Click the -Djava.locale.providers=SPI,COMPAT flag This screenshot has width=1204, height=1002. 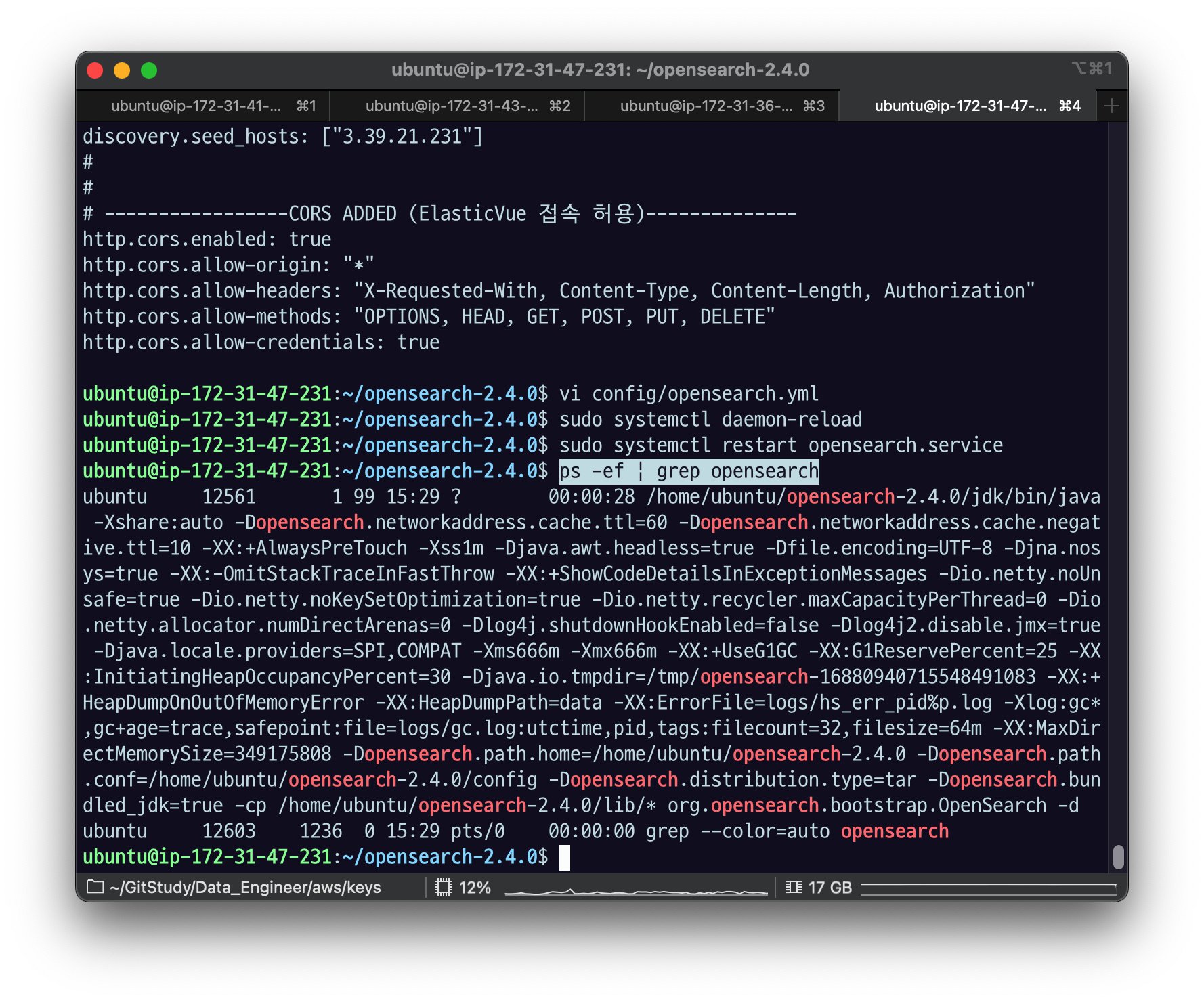[x=278, y=651]
